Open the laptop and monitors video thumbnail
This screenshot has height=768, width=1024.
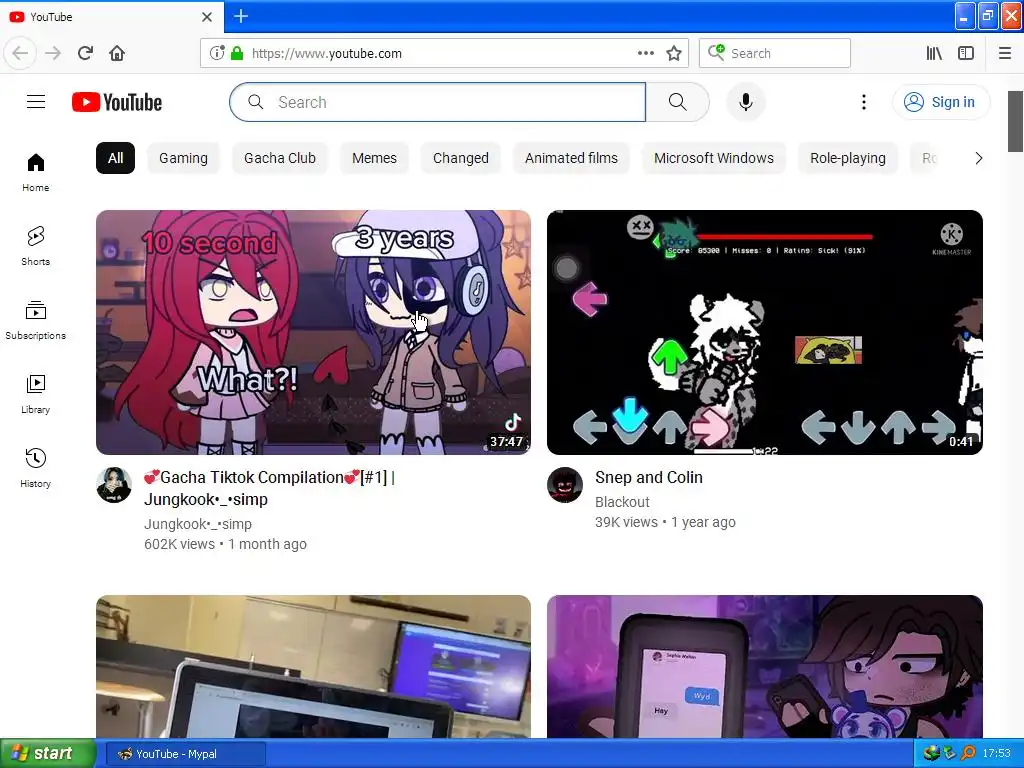[313, 666]
